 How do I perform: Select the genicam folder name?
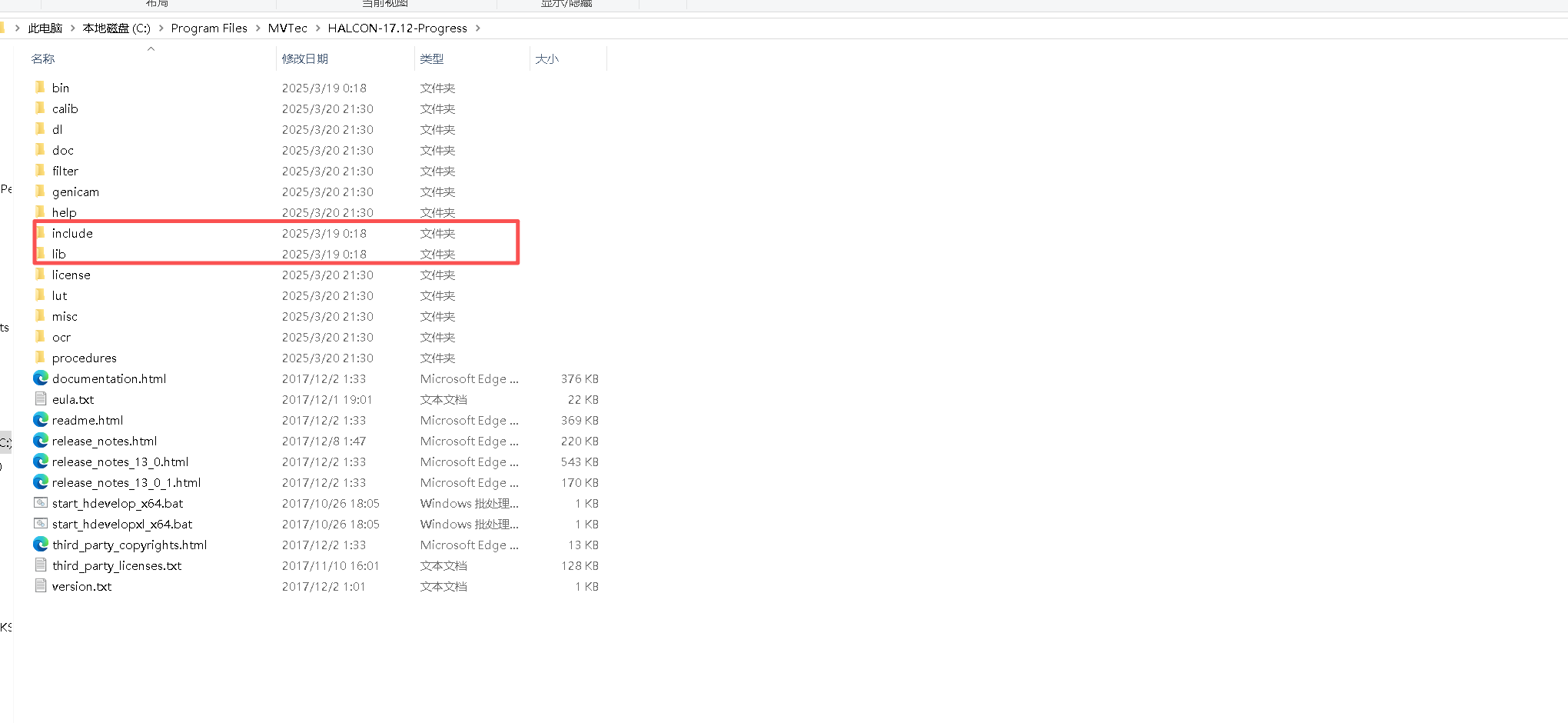click(x=75, y=192)
